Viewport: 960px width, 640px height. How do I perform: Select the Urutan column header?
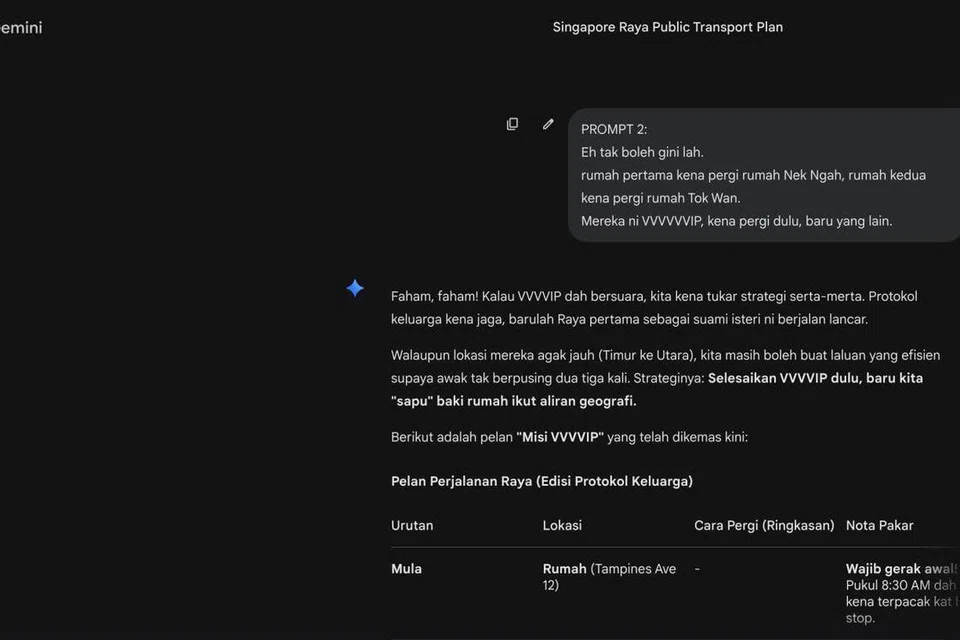[412, 525]
